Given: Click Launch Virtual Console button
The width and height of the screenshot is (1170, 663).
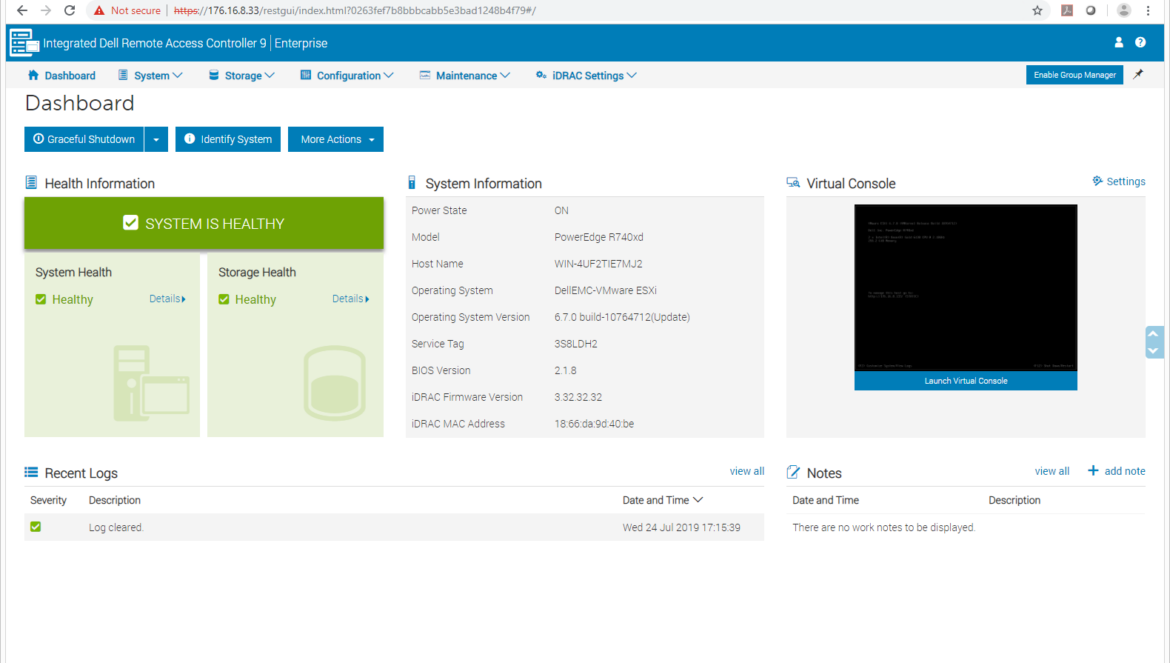Looking at the screenshot, I should [966, 381].
